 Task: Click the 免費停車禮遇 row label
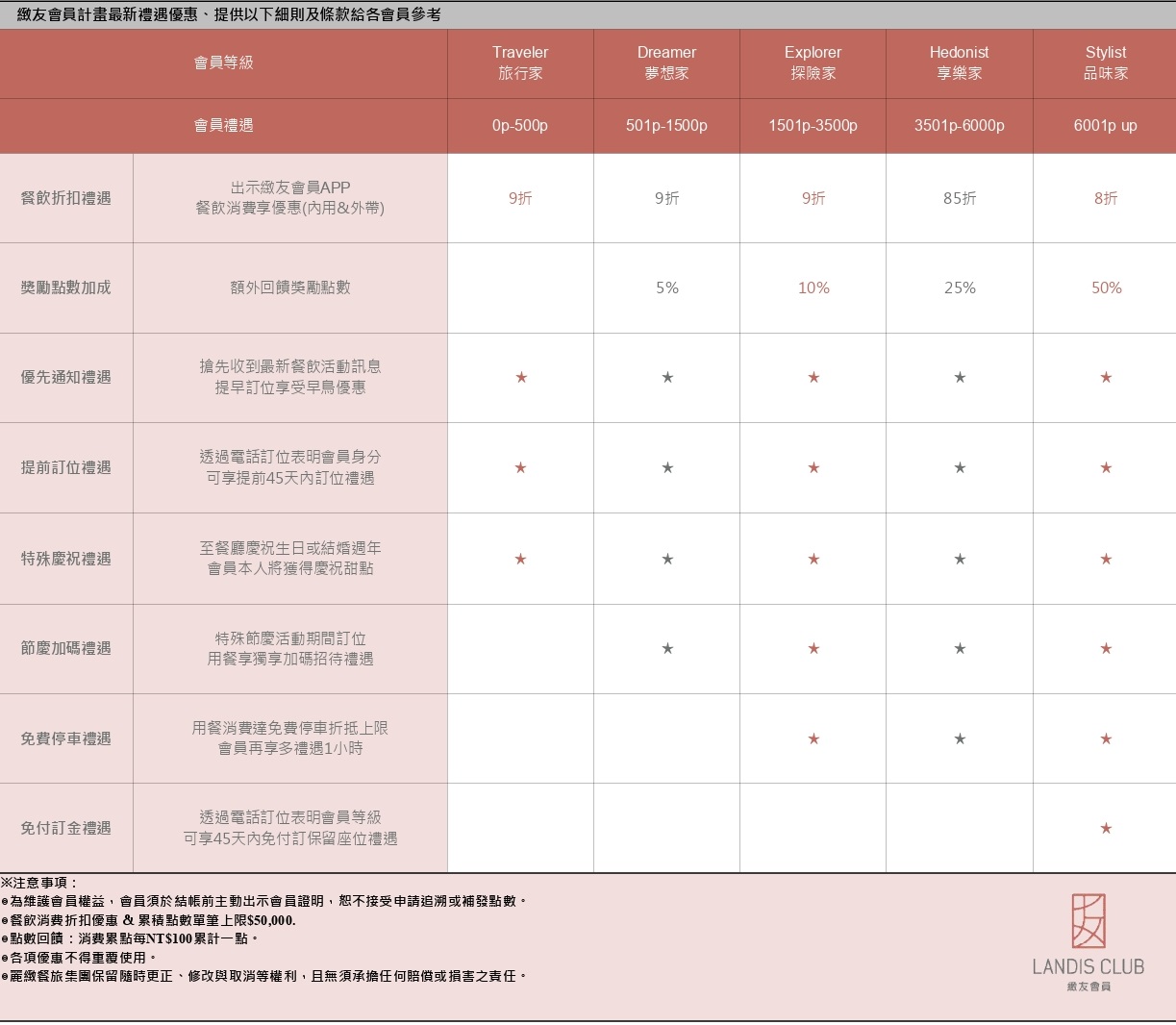66,738
